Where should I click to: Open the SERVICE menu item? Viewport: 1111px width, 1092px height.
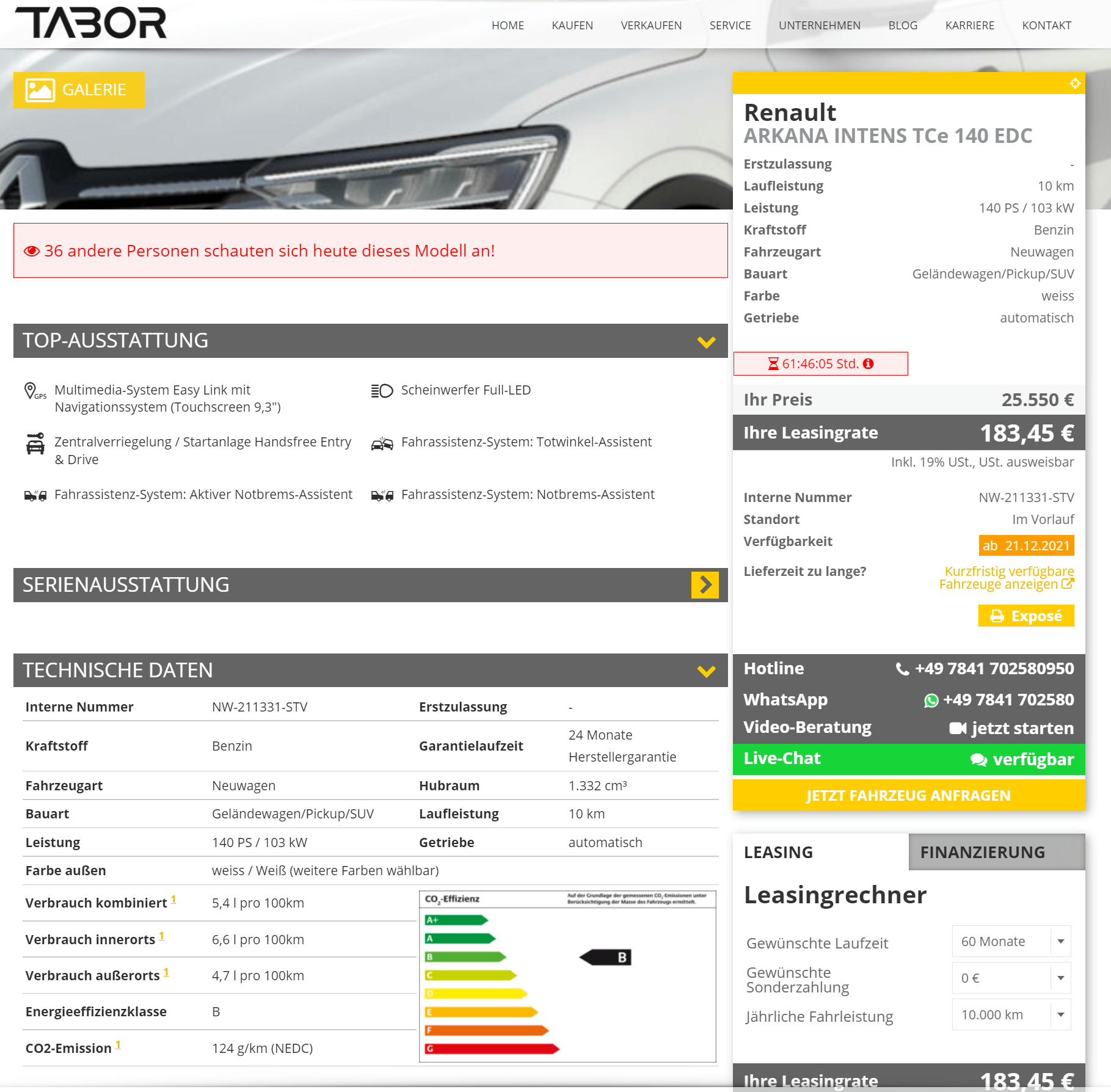click(730, 26)
